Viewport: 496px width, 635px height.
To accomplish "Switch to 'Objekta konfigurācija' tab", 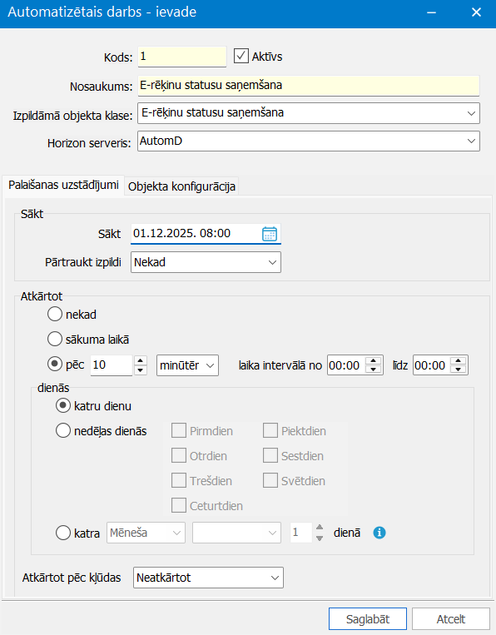I will point(181,186).
